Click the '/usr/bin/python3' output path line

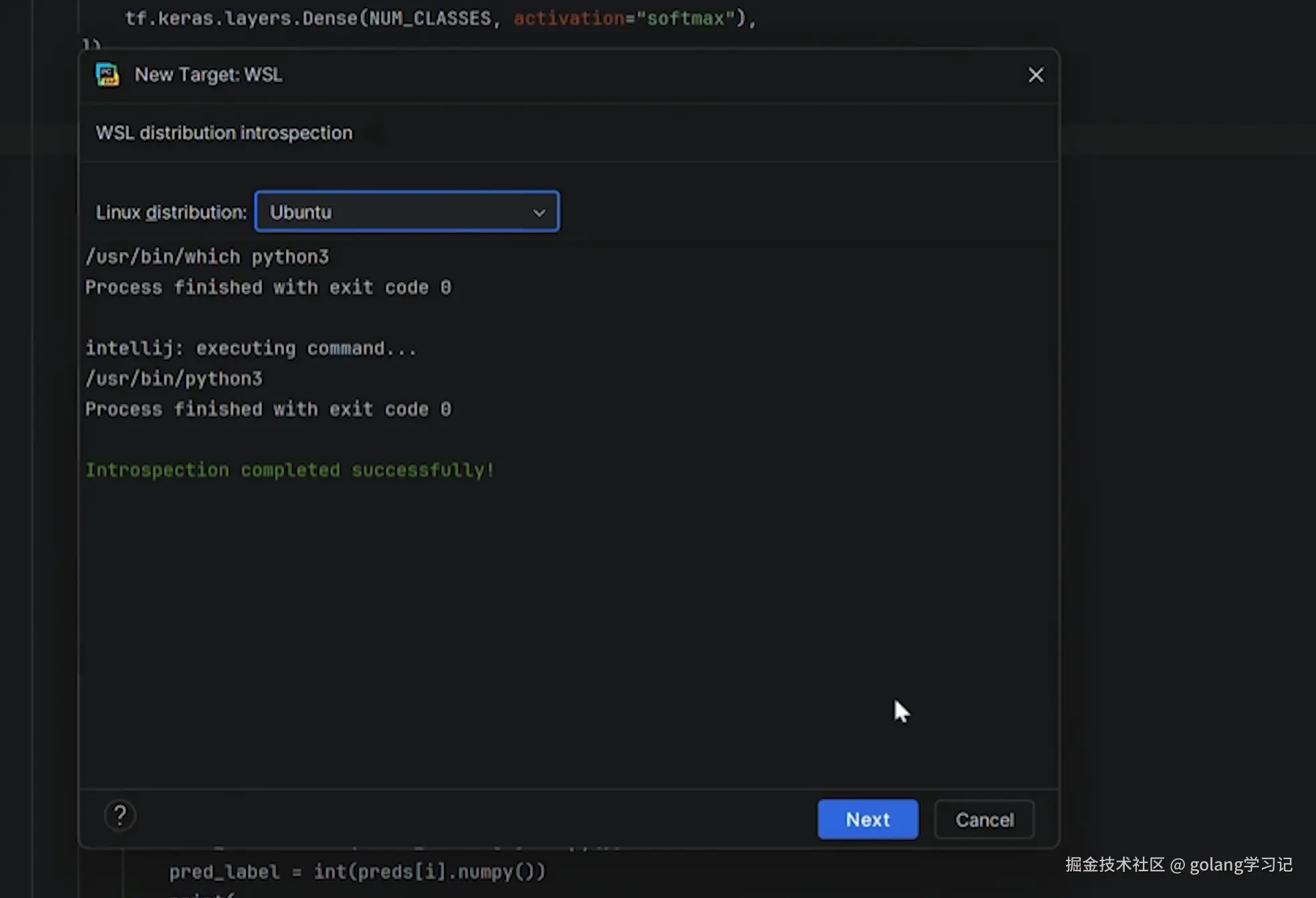[x=174, y=379]
